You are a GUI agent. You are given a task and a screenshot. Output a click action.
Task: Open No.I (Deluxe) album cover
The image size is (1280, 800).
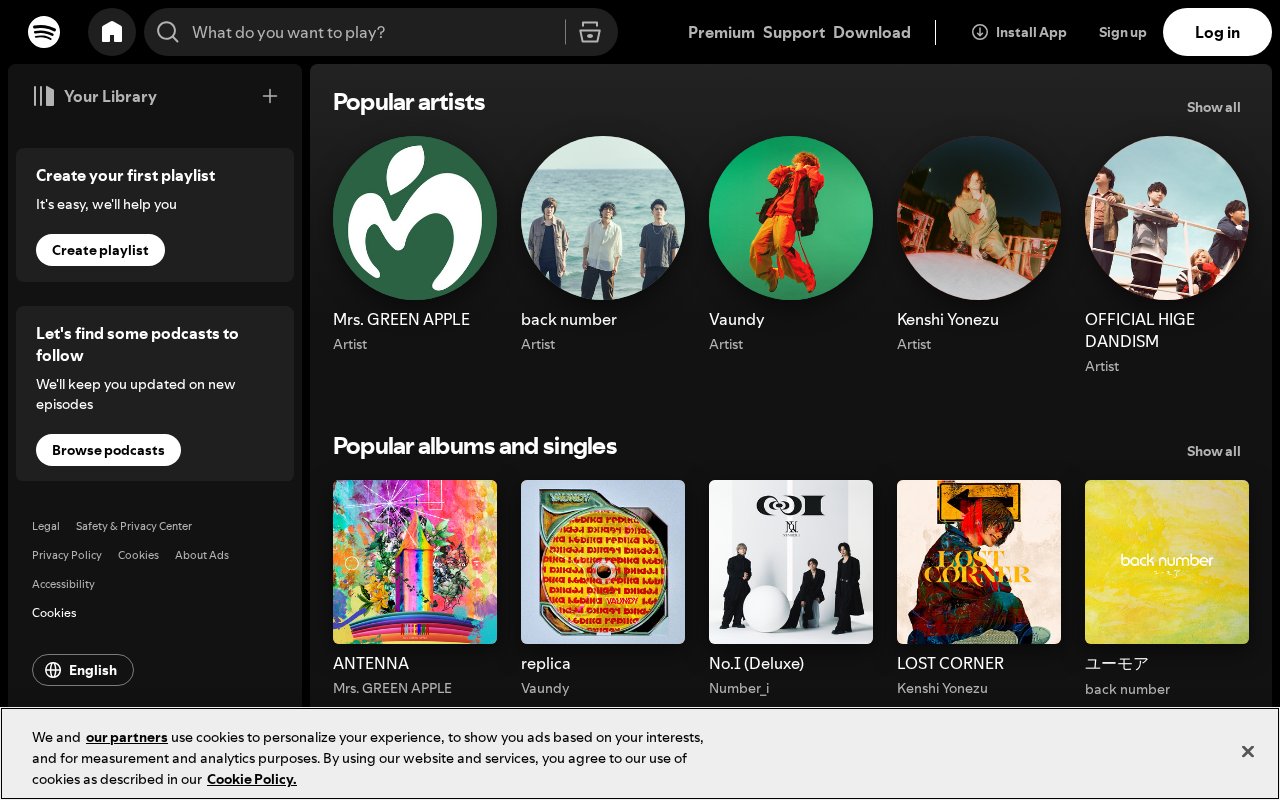click(791, 562)
